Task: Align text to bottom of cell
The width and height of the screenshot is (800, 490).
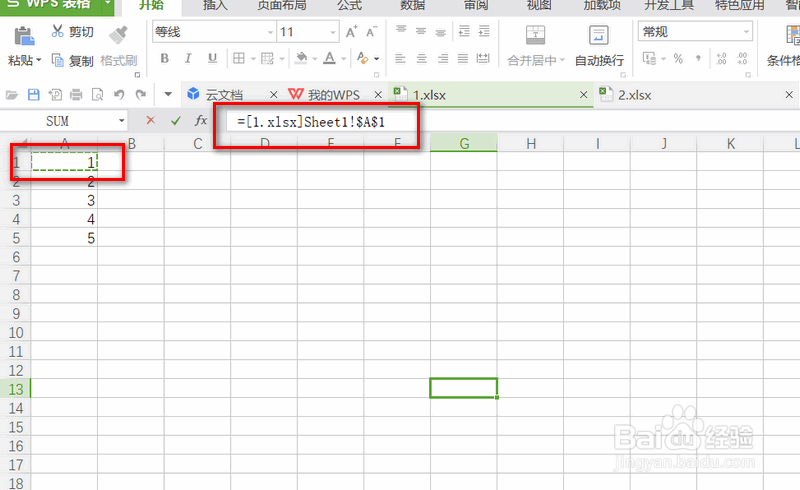Action: click(x=441, y=33)
